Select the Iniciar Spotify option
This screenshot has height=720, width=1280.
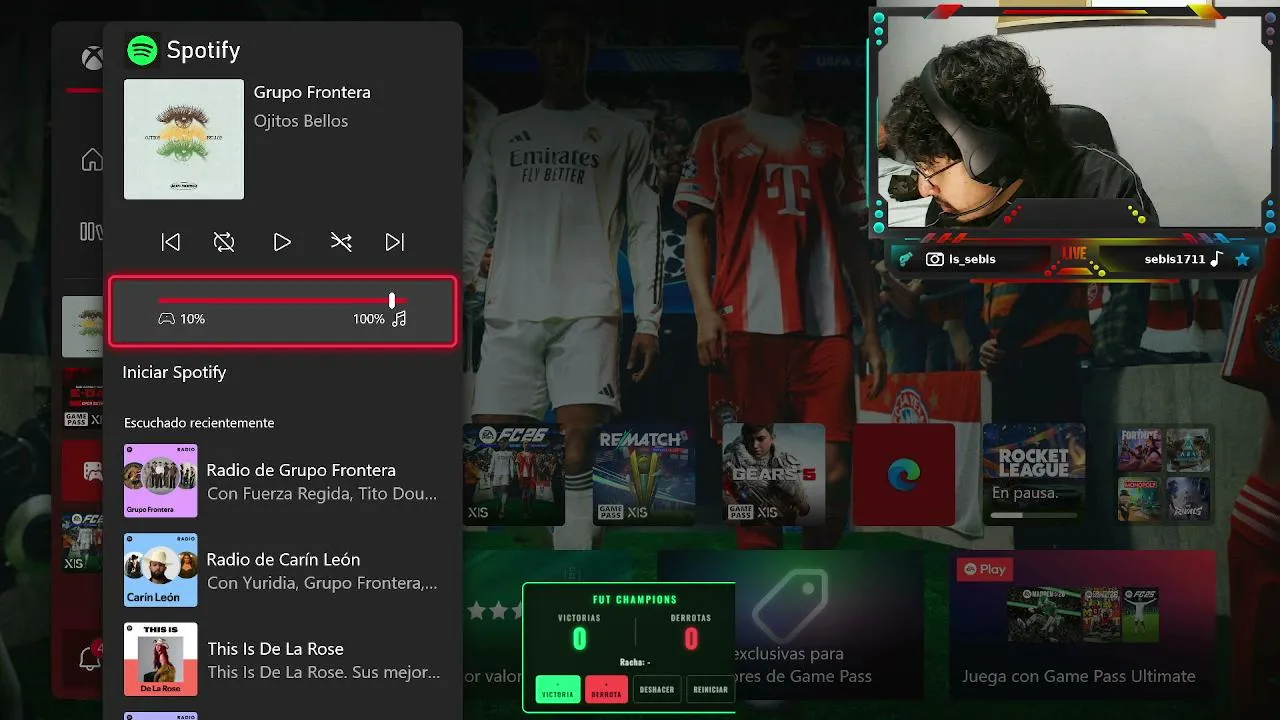[174, 372]
